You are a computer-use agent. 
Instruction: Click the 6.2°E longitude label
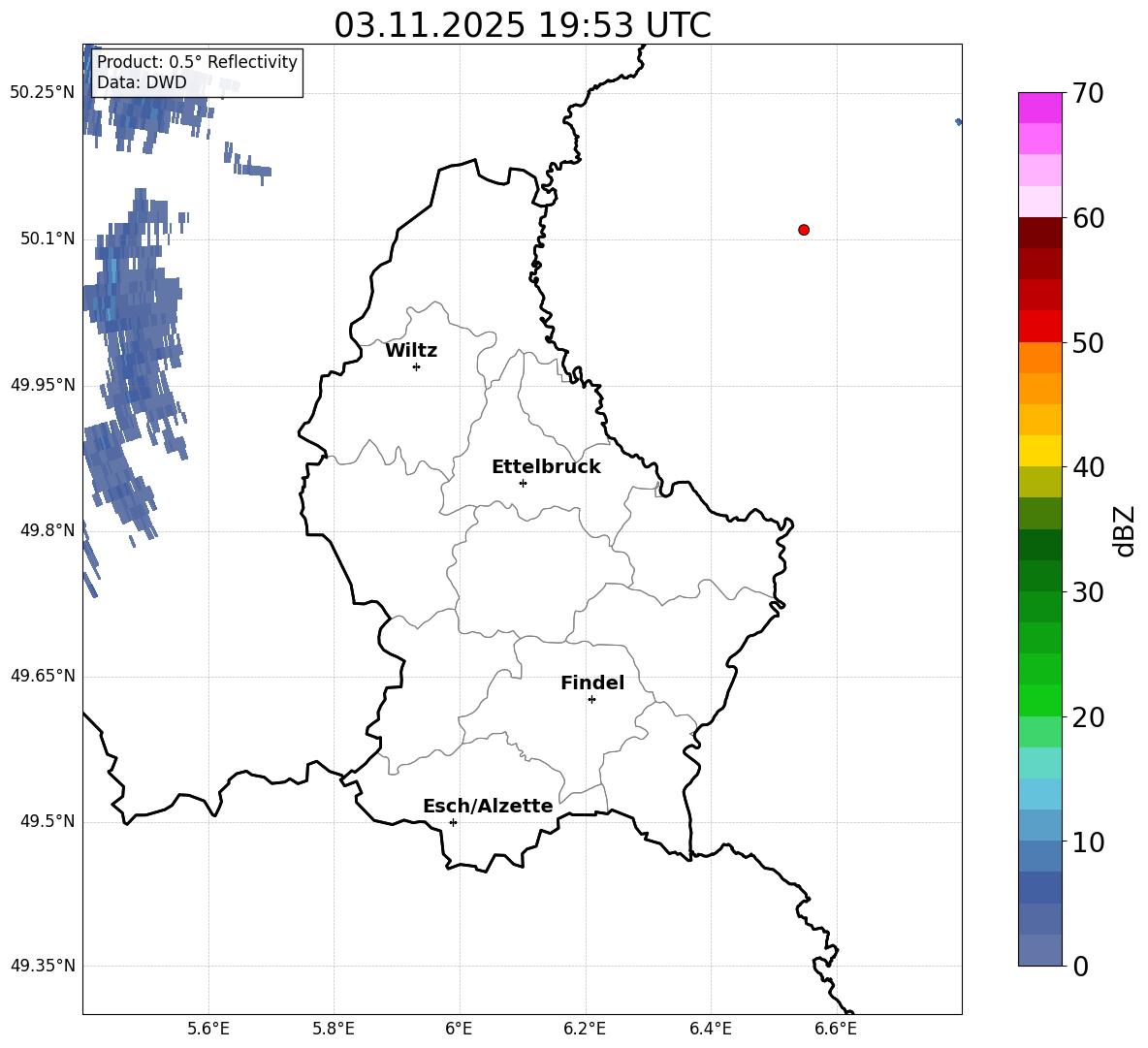pos(585,1029)
